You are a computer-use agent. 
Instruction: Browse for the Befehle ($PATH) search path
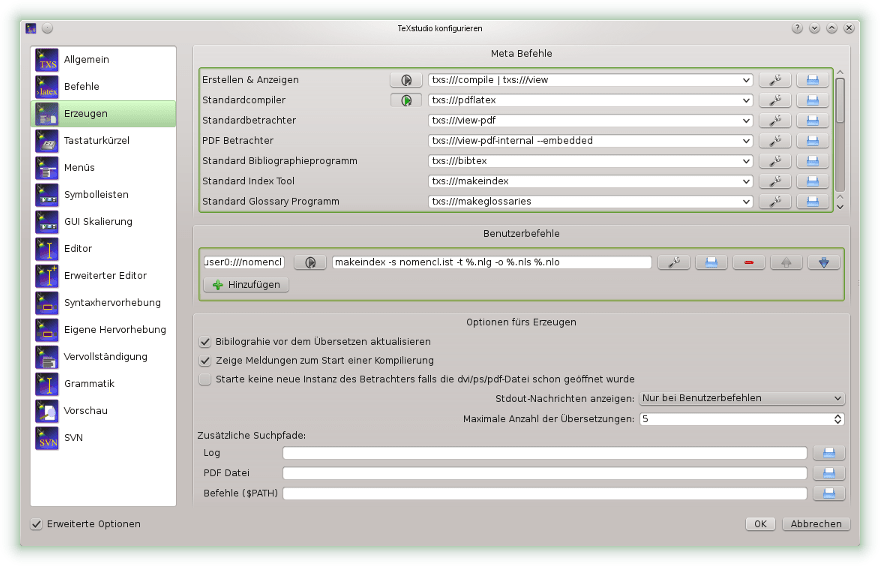pyautogui.click(x=829, y=494)
